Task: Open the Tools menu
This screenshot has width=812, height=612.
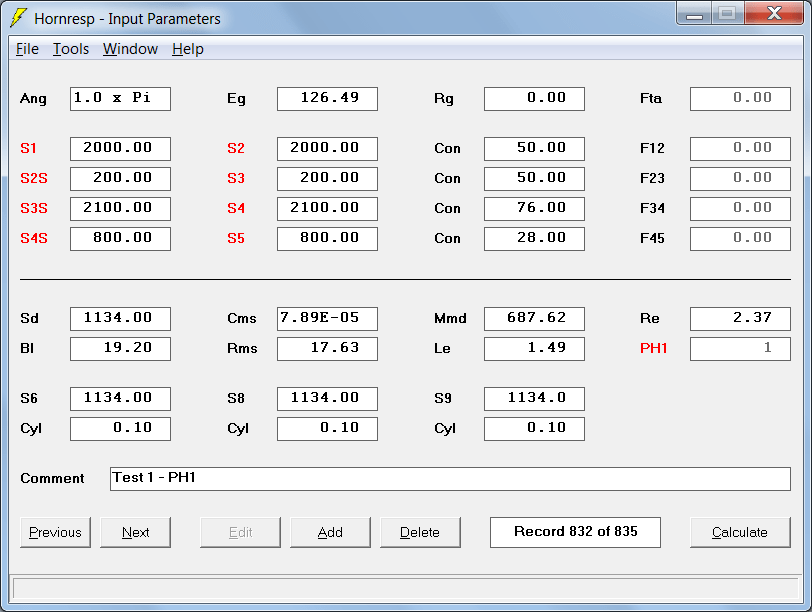Action: [x=71, y=49]
